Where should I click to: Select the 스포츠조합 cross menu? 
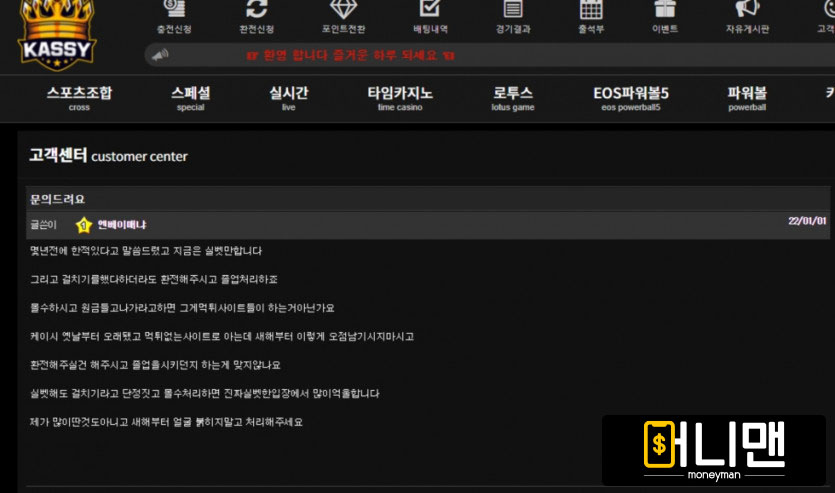79,98
